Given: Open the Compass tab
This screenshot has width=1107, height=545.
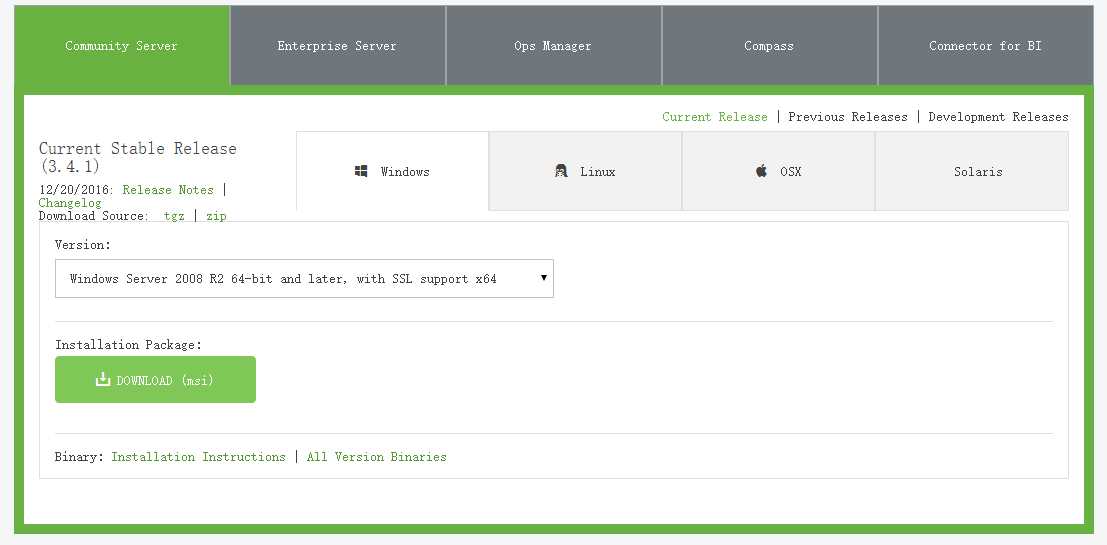Looking at the screenshot, I should point(770,46).
